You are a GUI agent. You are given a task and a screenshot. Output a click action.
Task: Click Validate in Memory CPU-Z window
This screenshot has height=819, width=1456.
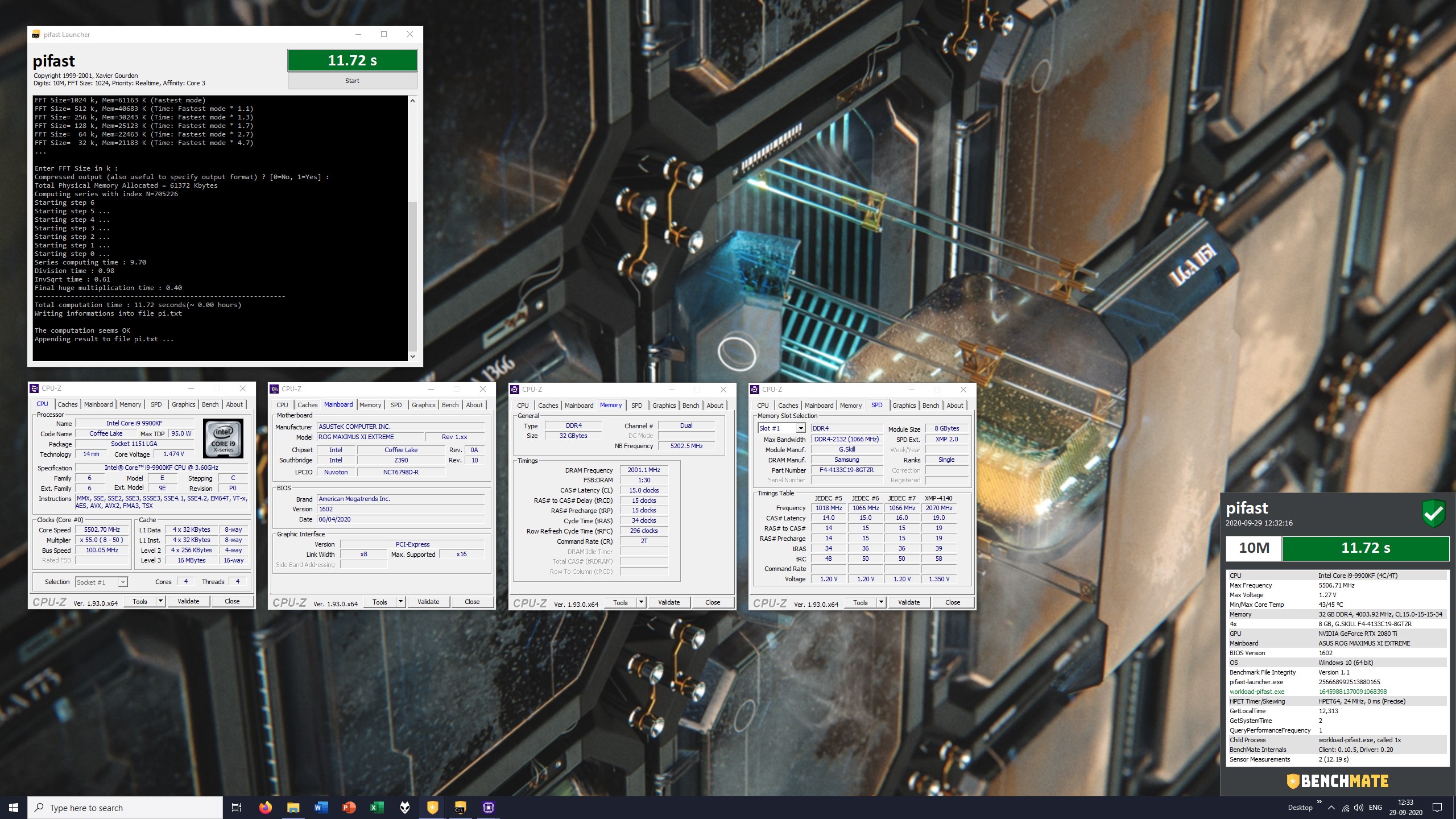pyautogui.click(x=669, y=602)
